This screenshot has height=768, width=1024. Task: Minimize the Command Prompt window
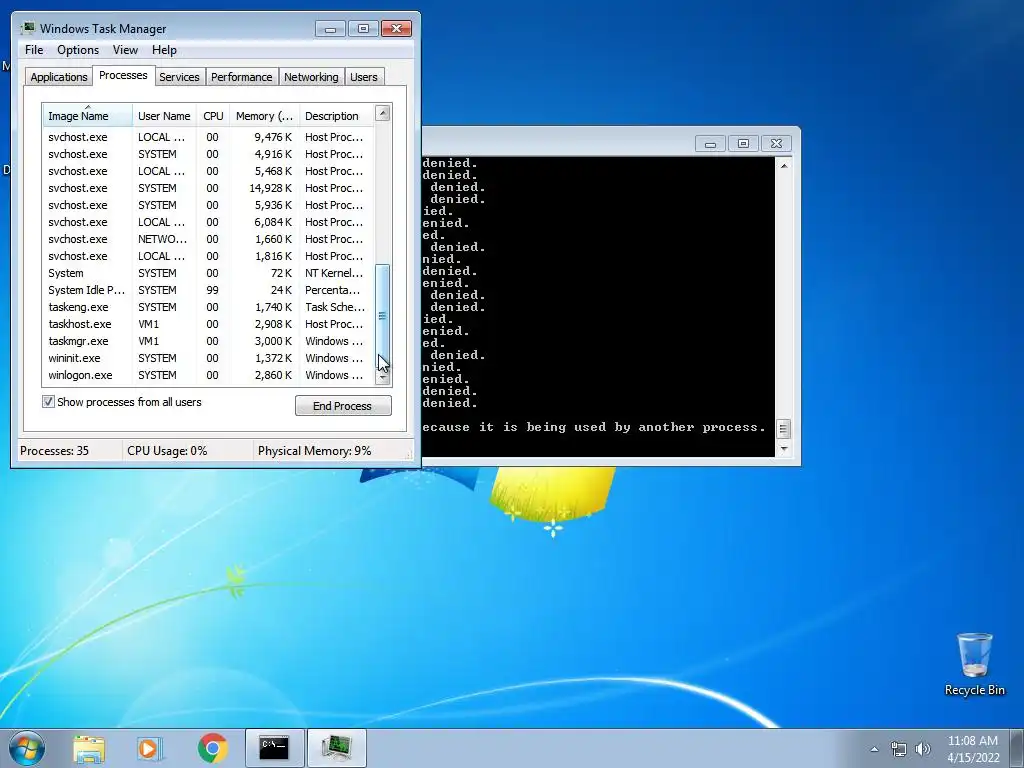[711, 144]
